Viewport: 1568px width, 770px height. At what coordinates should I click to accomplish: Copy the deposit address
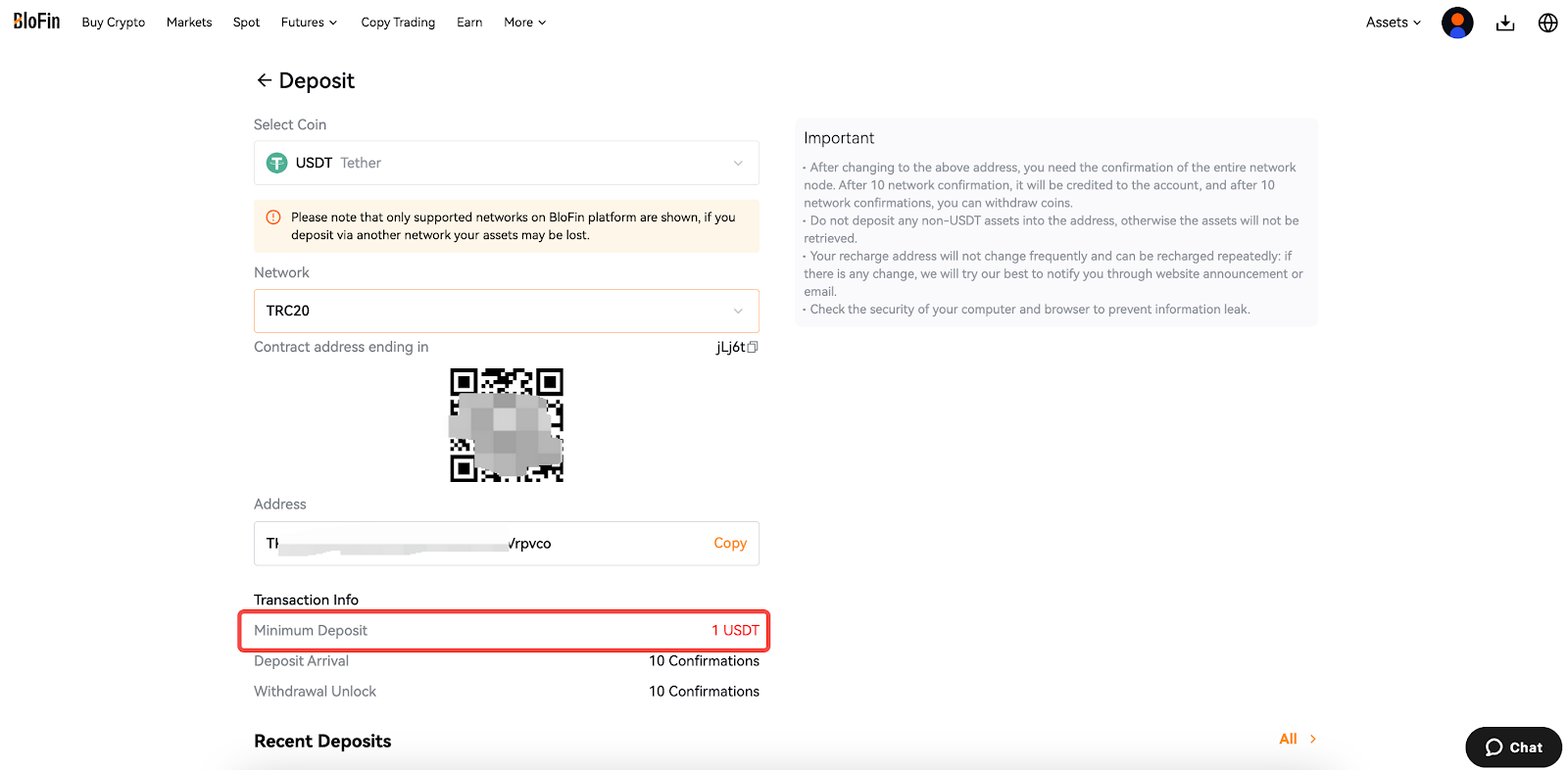pyautogui.click(x=730, y=543)
